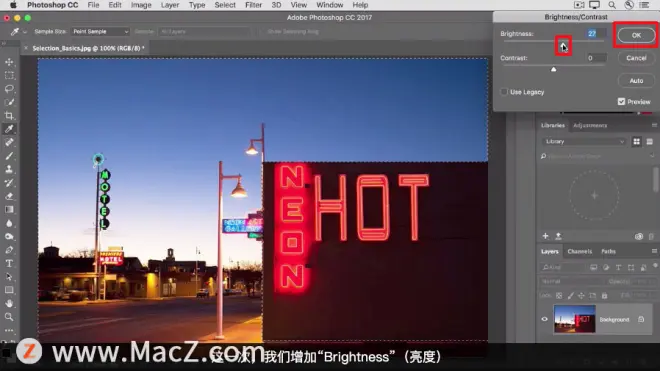
Task: Open the Image menu
Action: pos(141,5)
